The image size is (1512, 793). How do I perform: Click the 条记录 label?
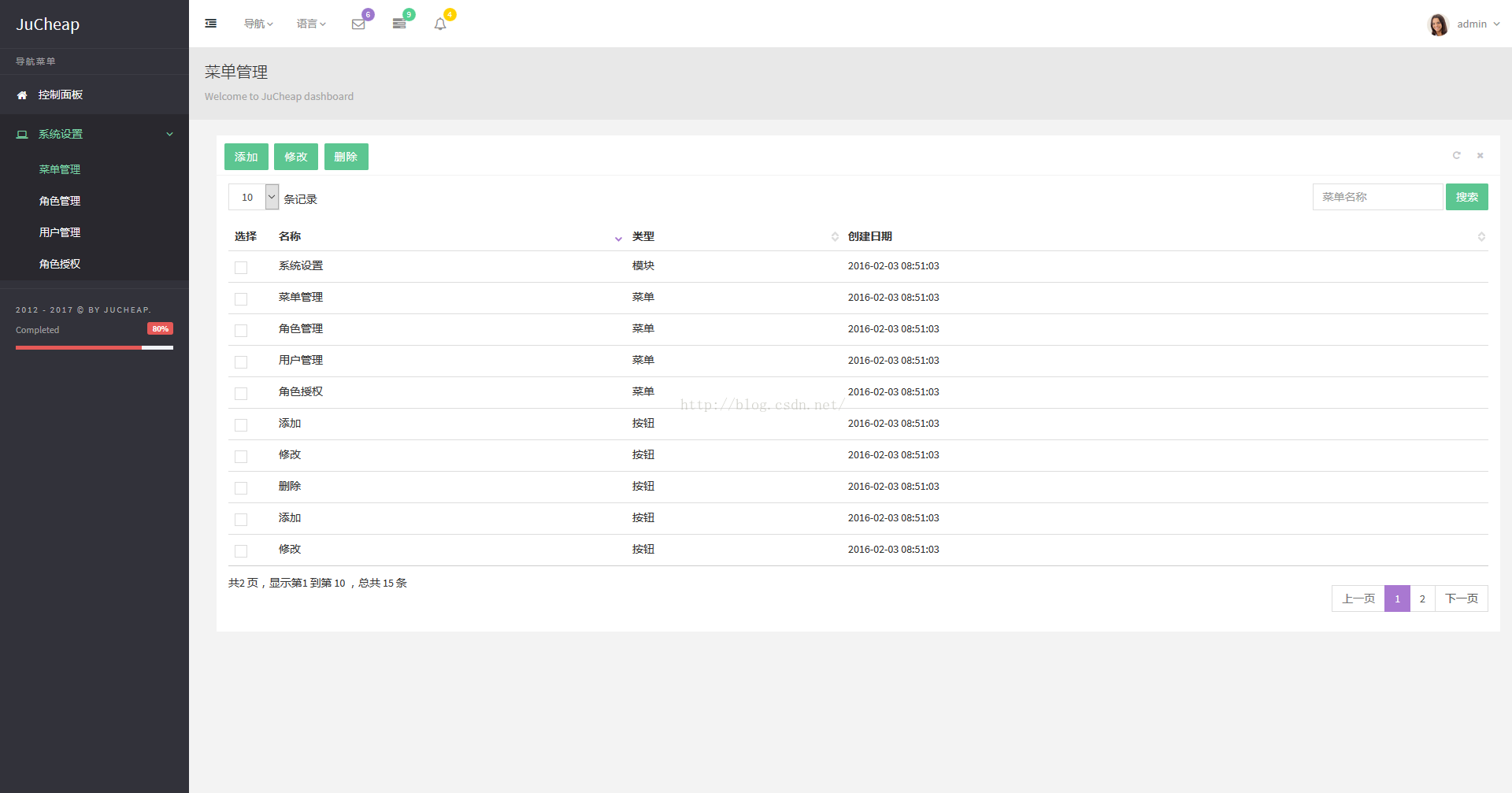point(301,199)
